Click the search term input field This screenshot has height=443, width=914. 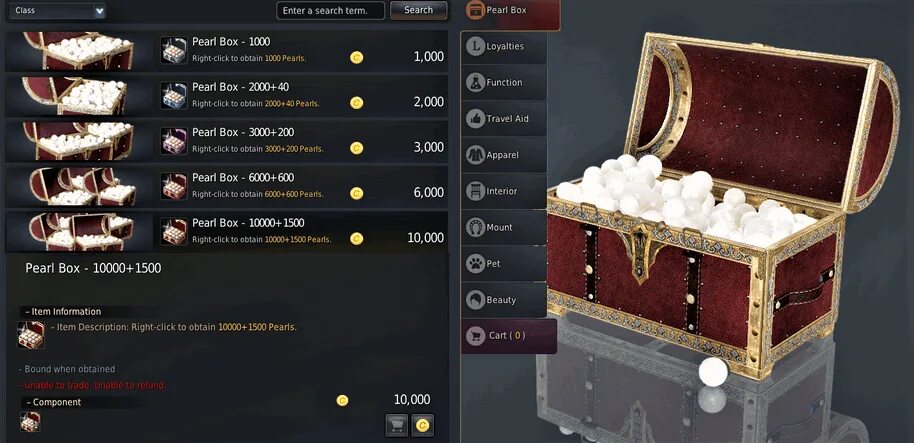coord(331,10)
